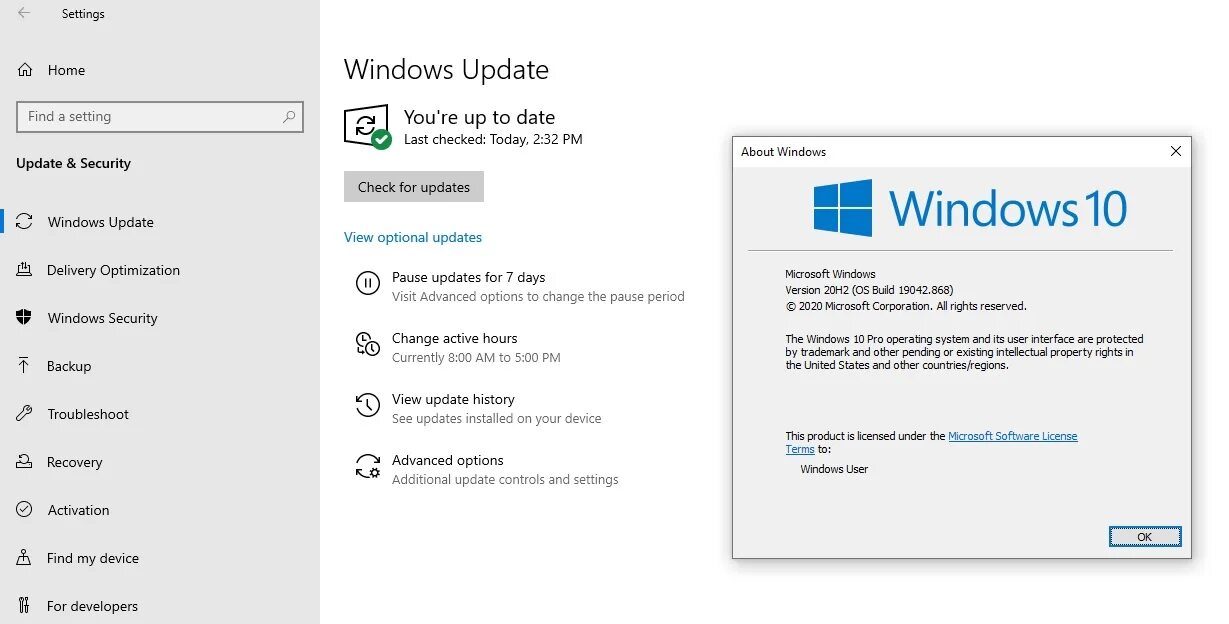Click the "You're up to date" text
The width and height of the screenshot is (1229, 624).
[x=479, y=117]
